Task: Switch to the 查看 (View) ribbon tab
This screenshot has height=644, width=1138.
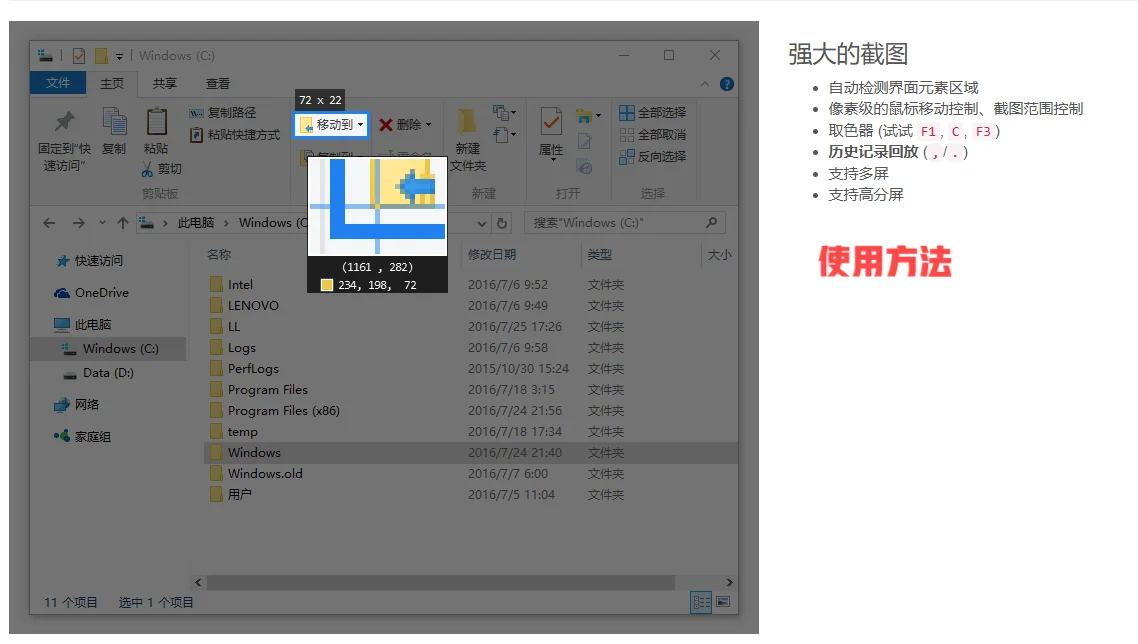Action: (x=216, y=83)
